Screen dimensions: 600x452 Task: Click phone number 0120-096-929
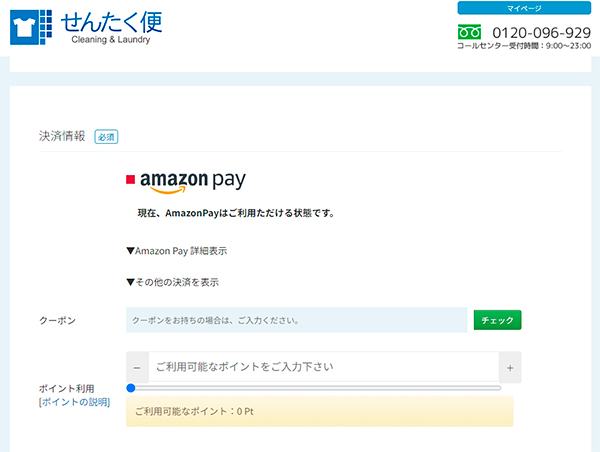pyautogui.click(x=541, y=33)
